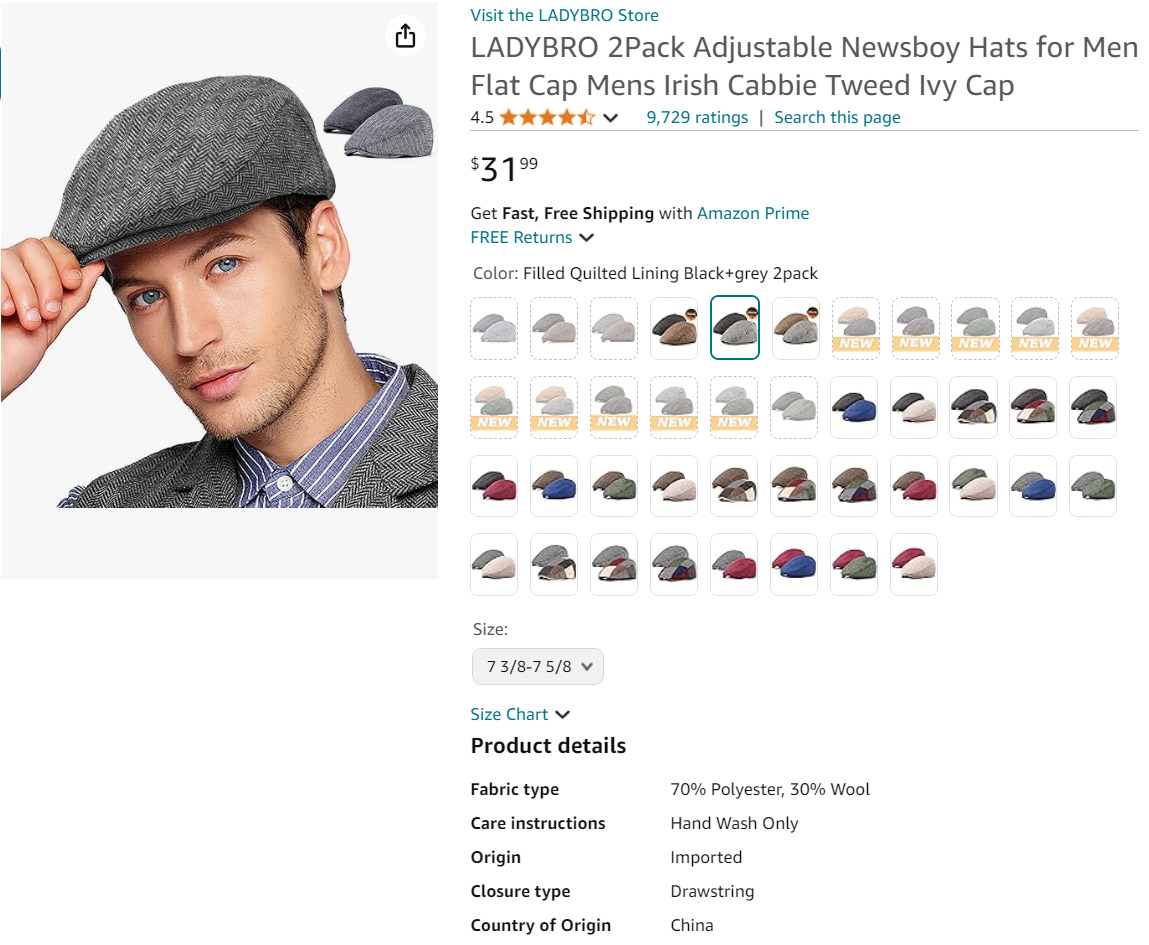
Task: Follow the Amazon Prime link
Action: [x=753, y=213]
